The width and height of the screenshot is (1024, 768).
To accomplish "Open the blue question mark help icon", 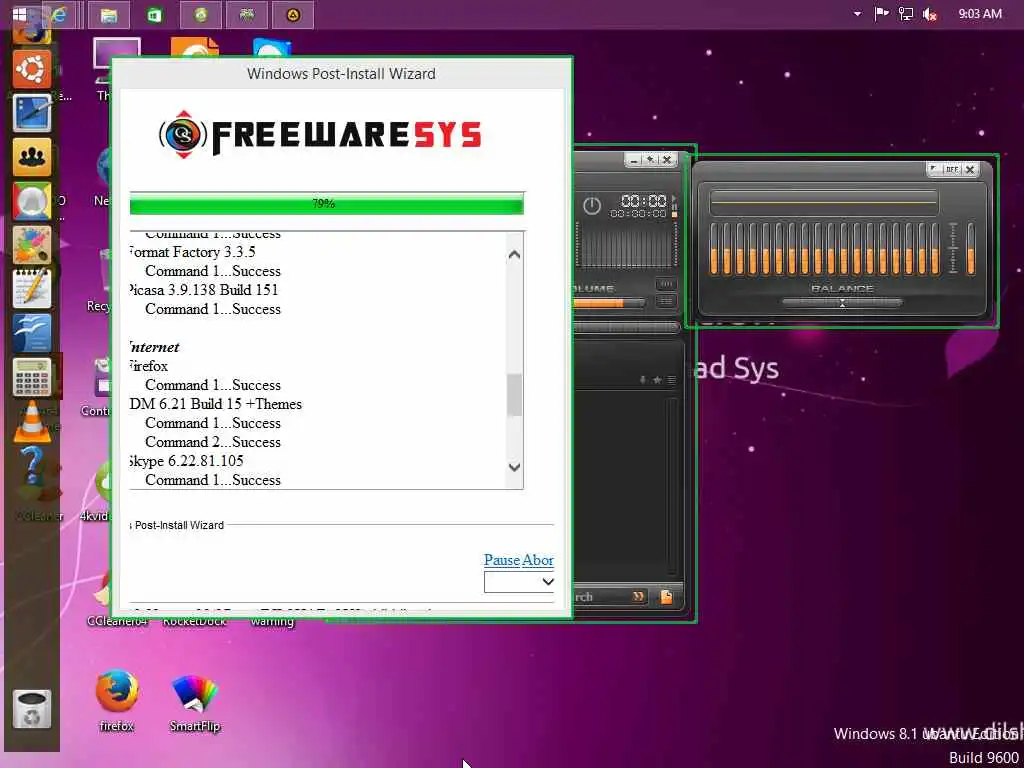I will [31, 466].
